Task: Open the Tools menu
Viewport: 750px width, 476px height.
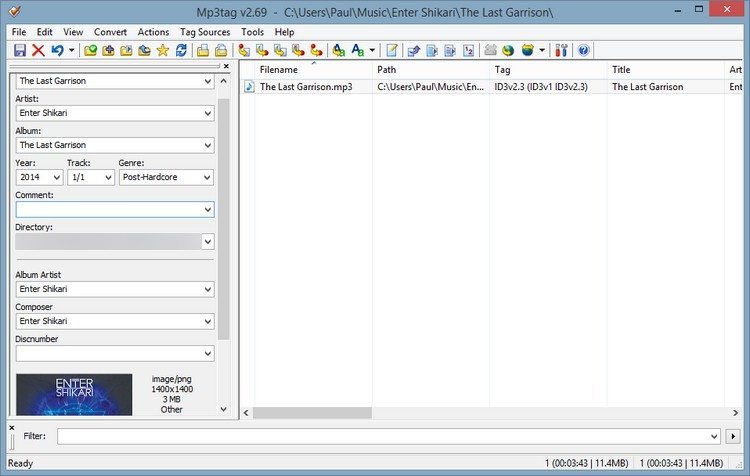Action: point(253,32)
